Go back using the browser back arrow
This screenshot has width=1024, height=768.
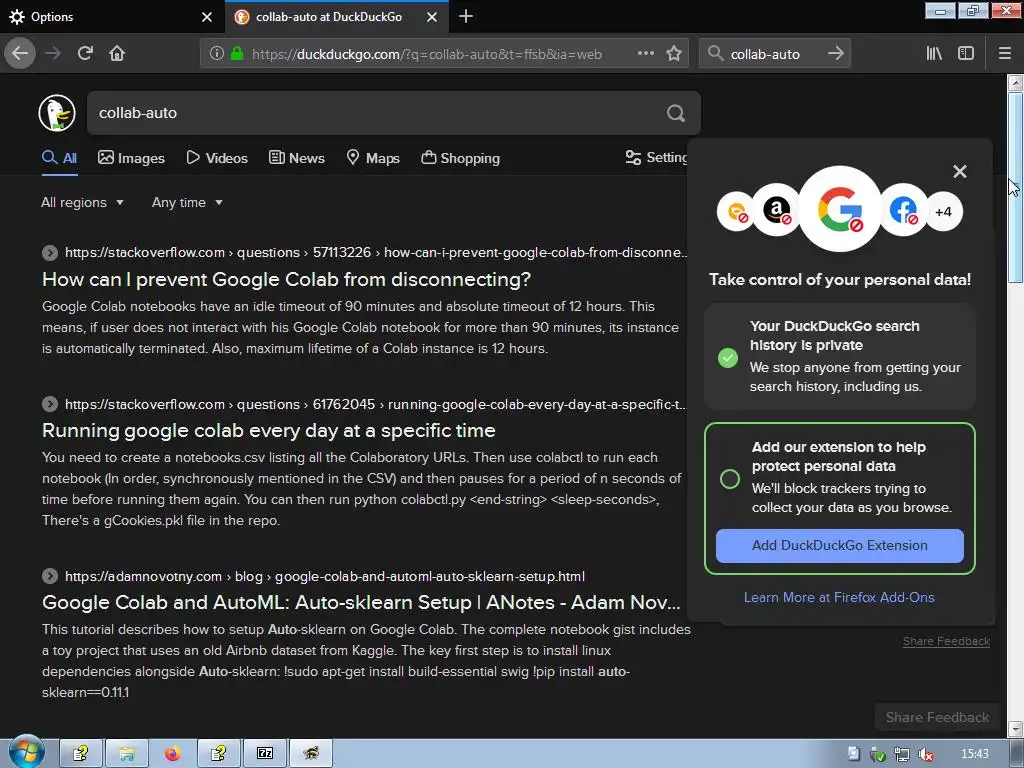point(20,53)
